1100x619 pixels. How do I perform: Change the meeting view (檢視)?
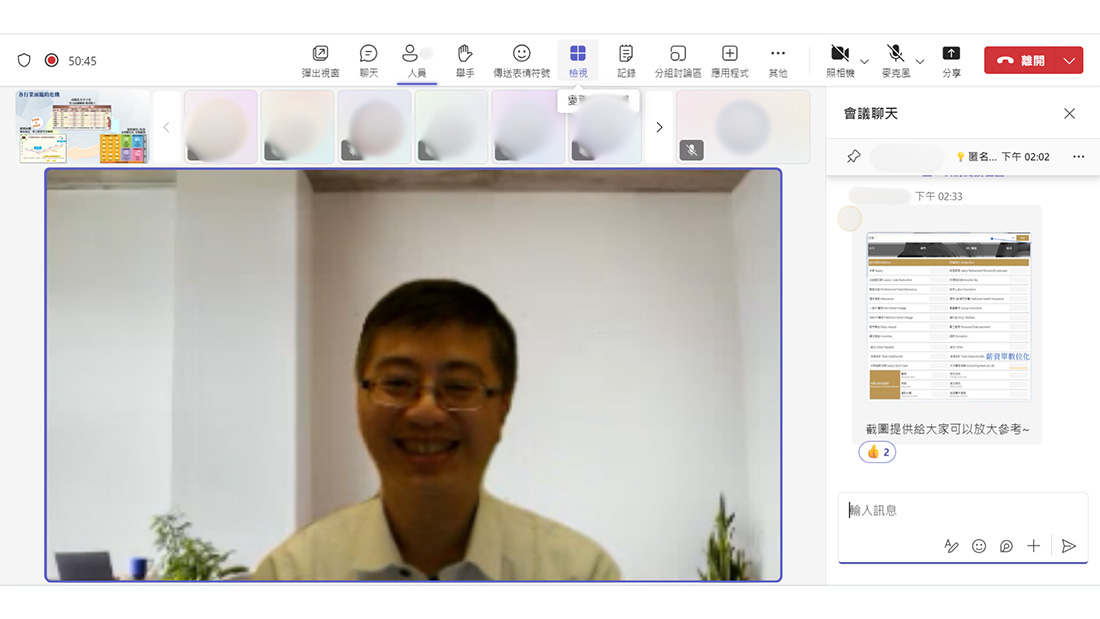click(578, 61)
